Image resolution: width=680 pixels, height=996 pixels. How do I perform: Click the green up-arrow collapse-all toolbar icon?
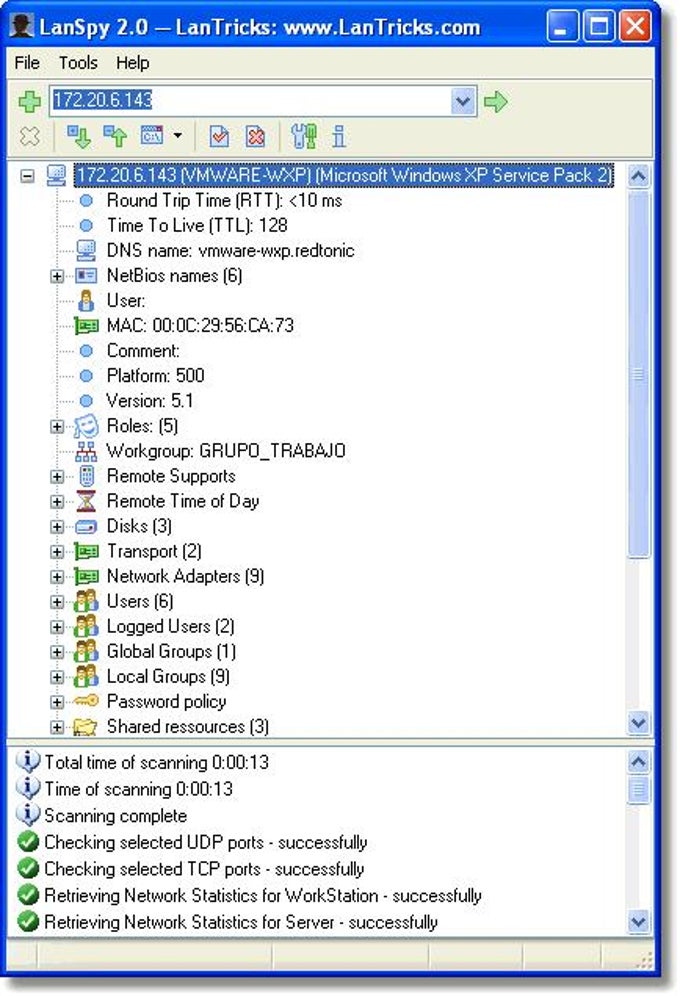point(116,136)
